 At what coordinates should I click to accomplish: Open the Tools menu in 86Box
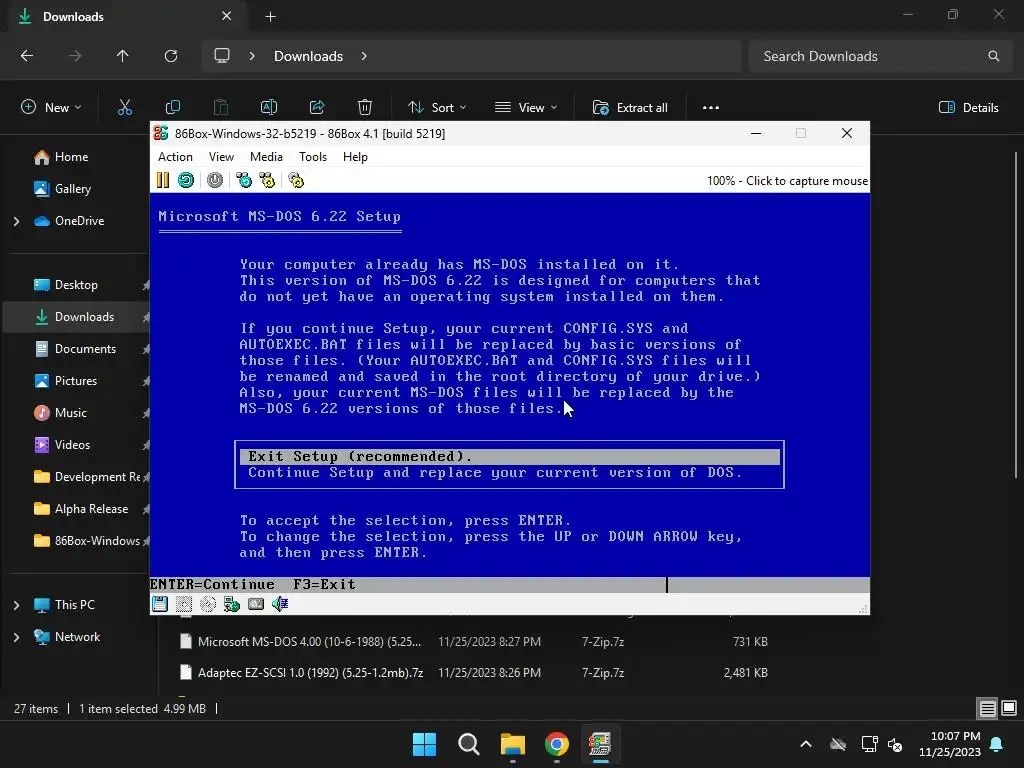point(313,157)
